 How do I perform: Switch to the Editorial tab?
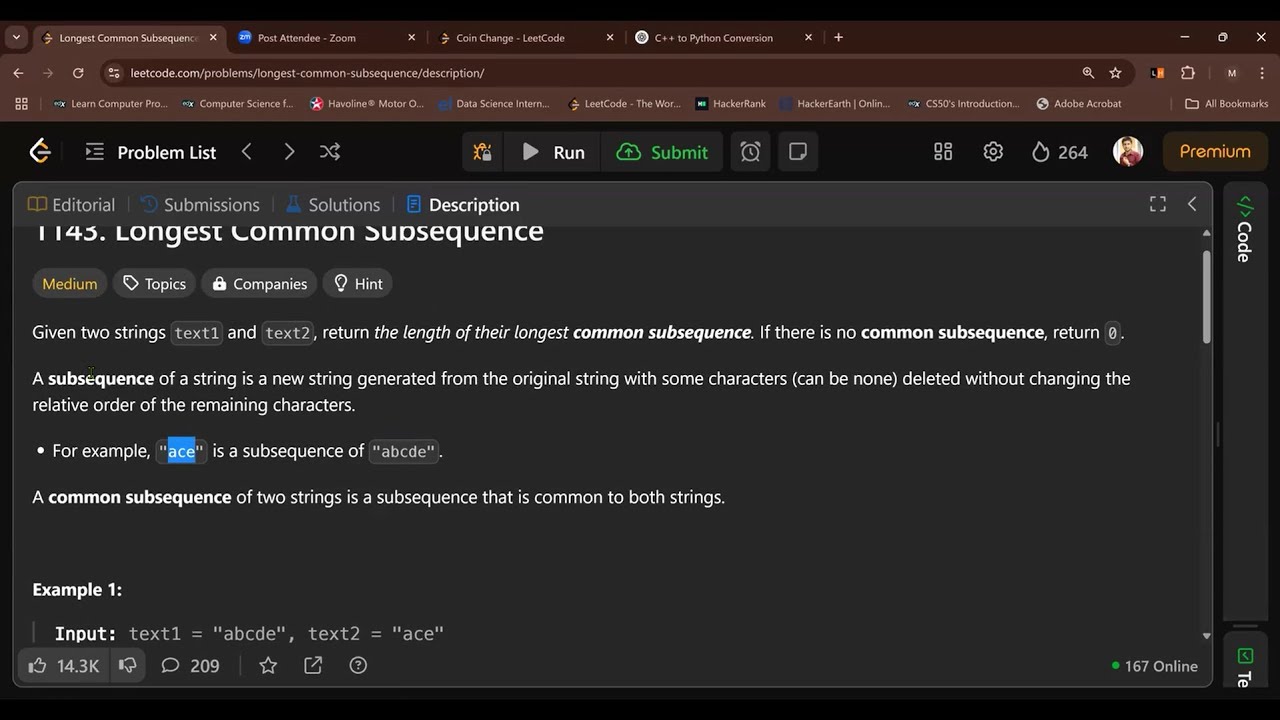point(71,205)
